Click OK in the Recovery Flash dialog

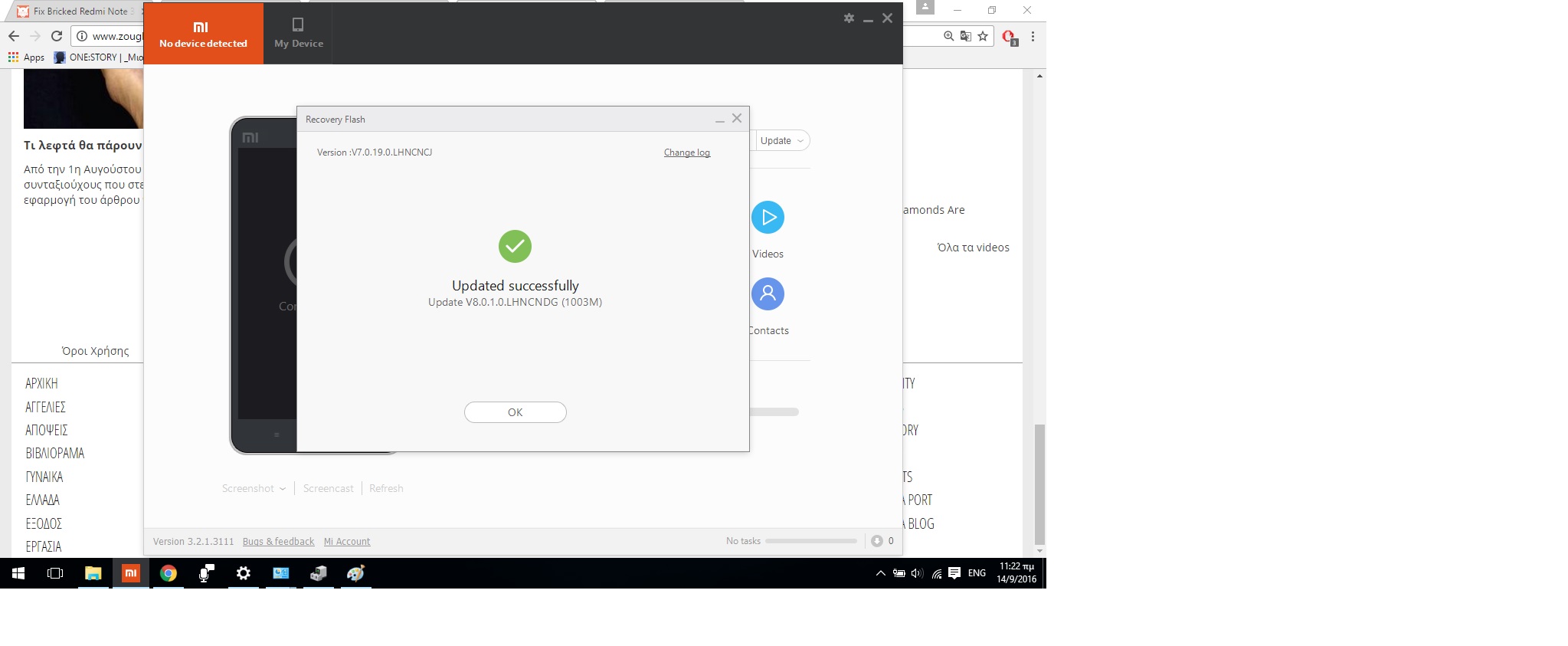click(x=515, y=412)
